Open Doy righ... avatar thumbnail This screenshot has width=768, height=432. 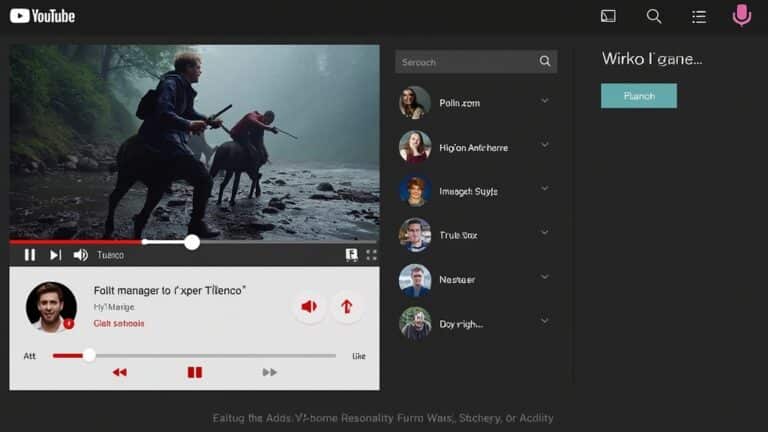(415, 323)
